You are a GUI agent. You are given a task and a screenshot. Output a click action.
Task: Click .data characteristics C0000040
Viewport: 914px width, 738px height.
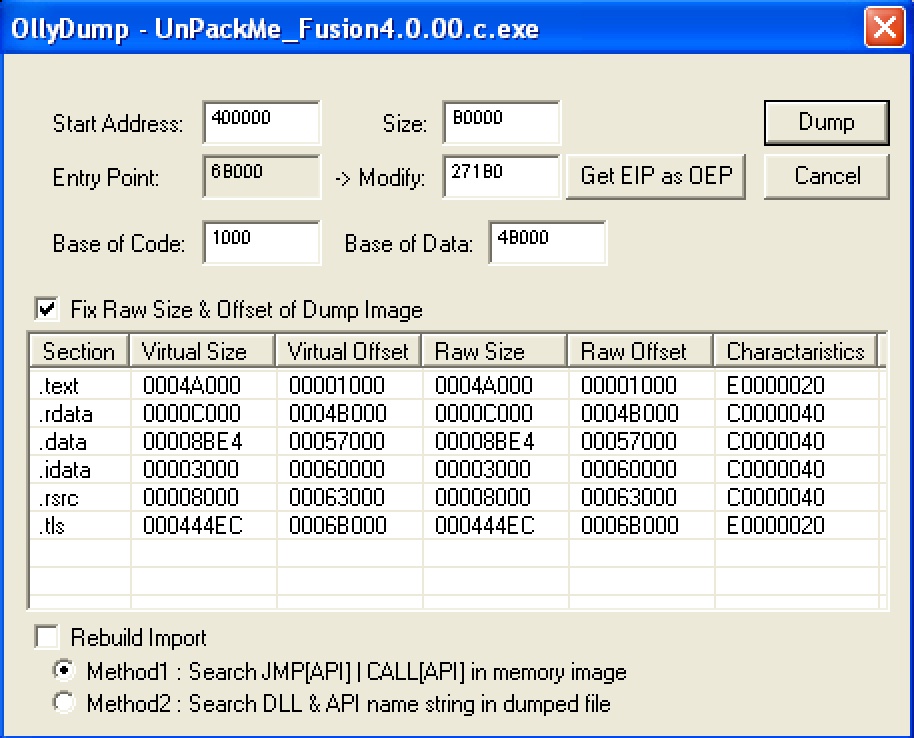coord(775,441)
